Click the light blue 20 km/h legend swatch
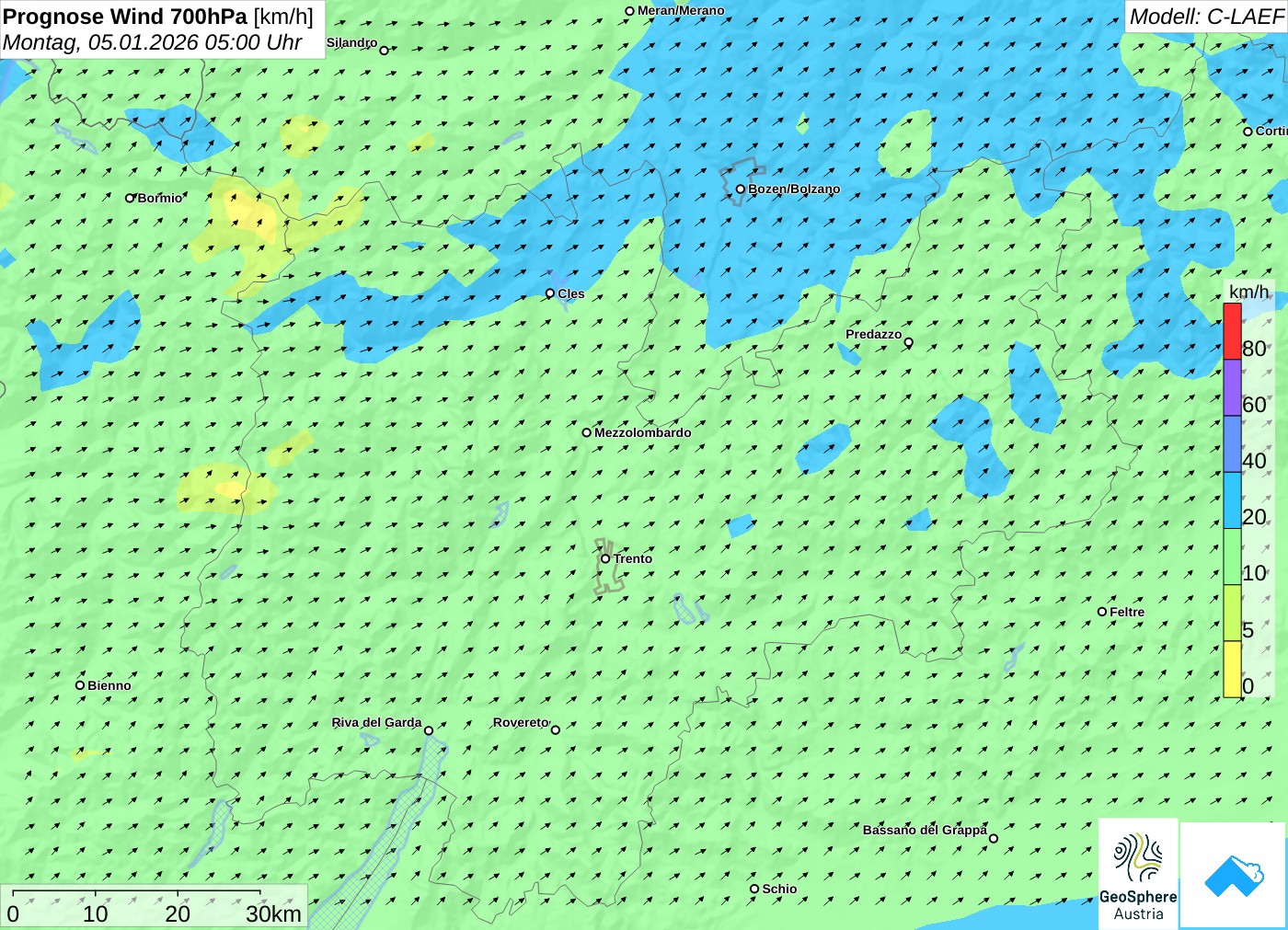This screenshot has width=1288, height=930. point(1232,500)
